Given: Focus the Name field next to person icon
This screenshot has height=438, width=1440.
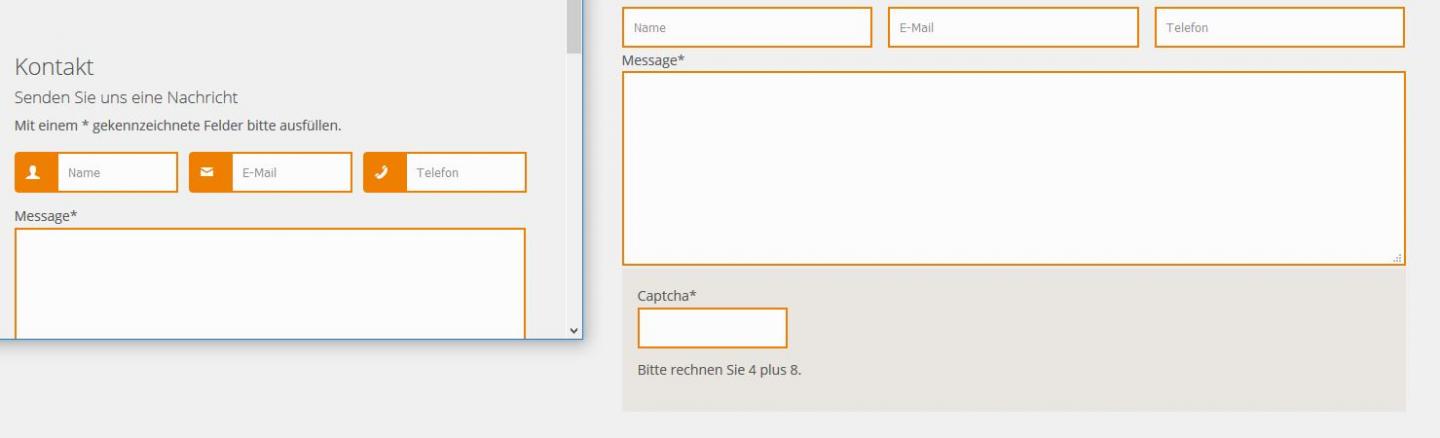Looking at the screenshot, I should click(117, 173).
